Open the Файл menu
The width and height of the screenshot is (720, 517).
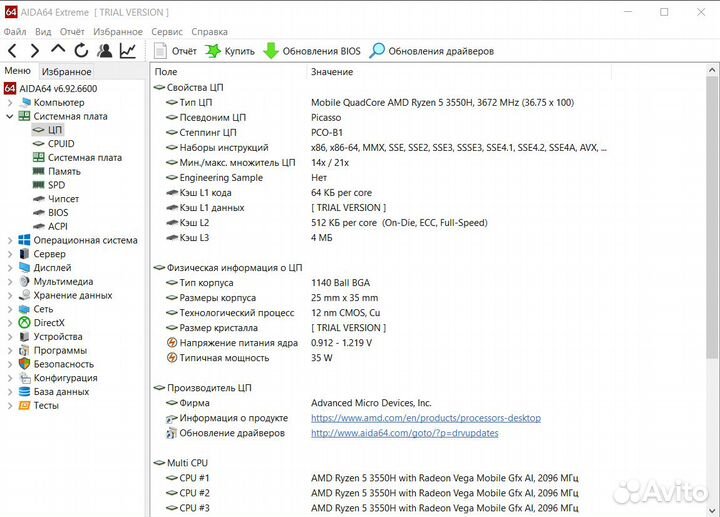(15, 32)
